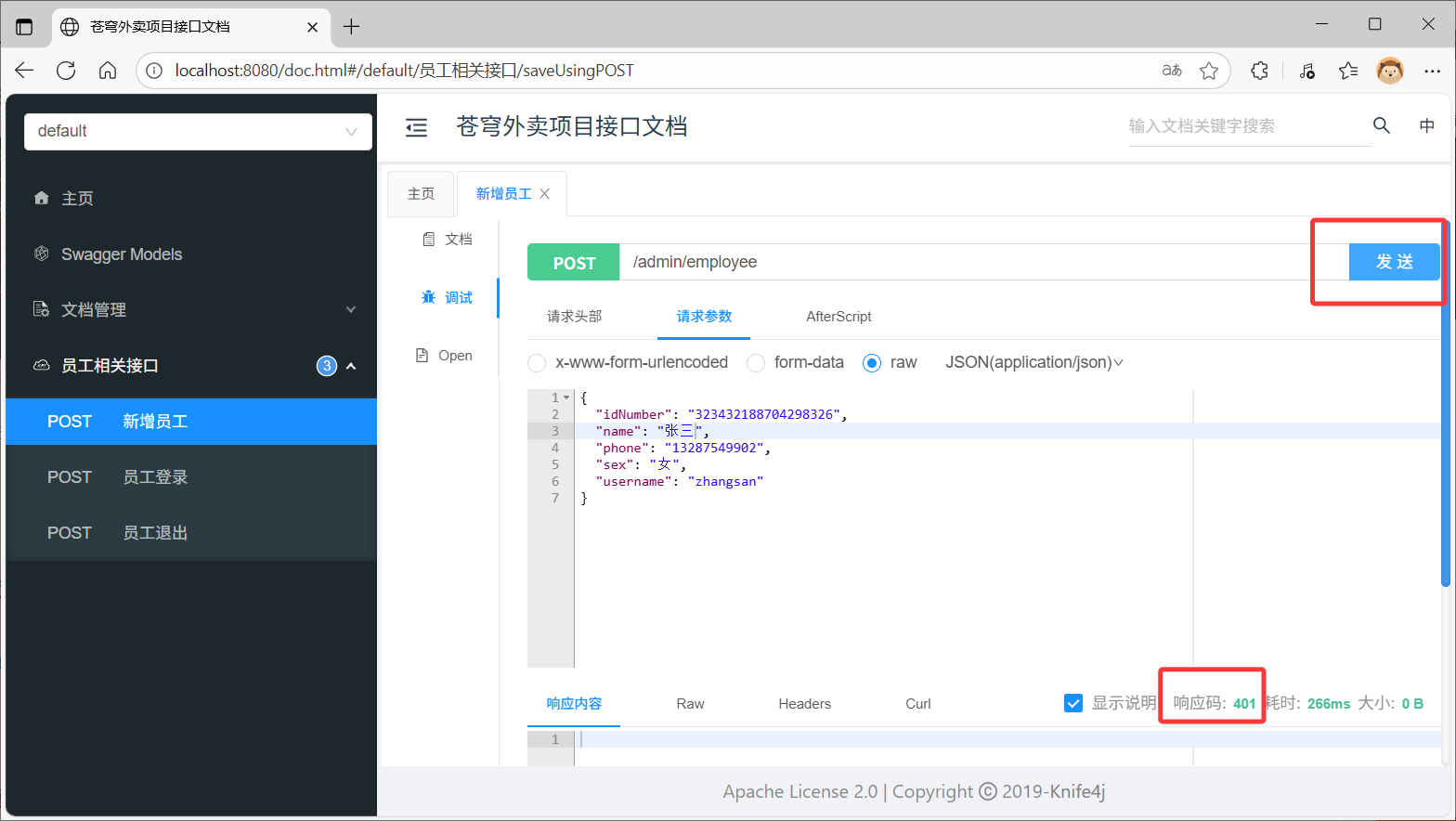1456x821 pixels.
Task: Open JSON(application/json) content type dropdown
Action: point(1034,362)
